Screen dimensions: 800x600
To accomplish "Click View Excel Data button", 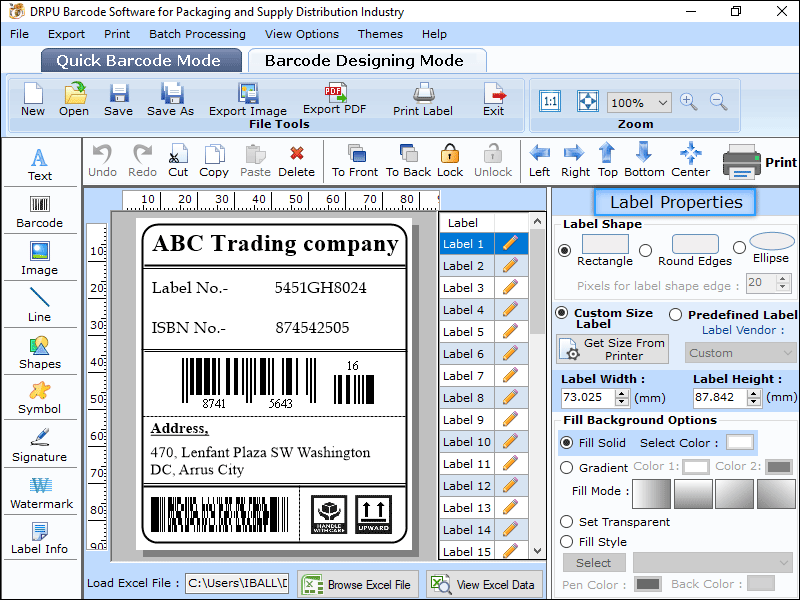I will (x=484, y=585).
